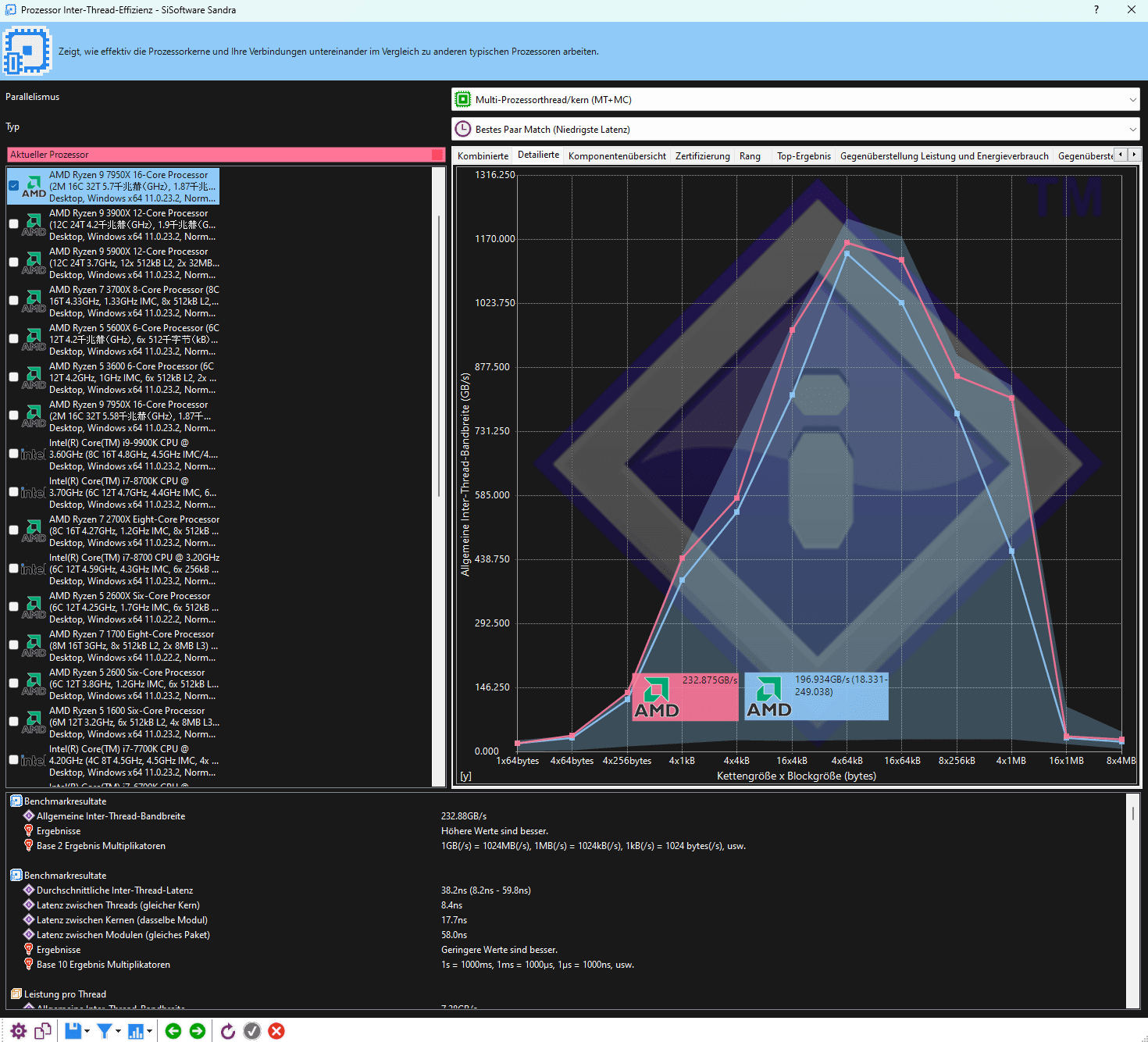
Task: Open the Multi-Prozessorthread/kern dropdown
Action: point(796,100)
